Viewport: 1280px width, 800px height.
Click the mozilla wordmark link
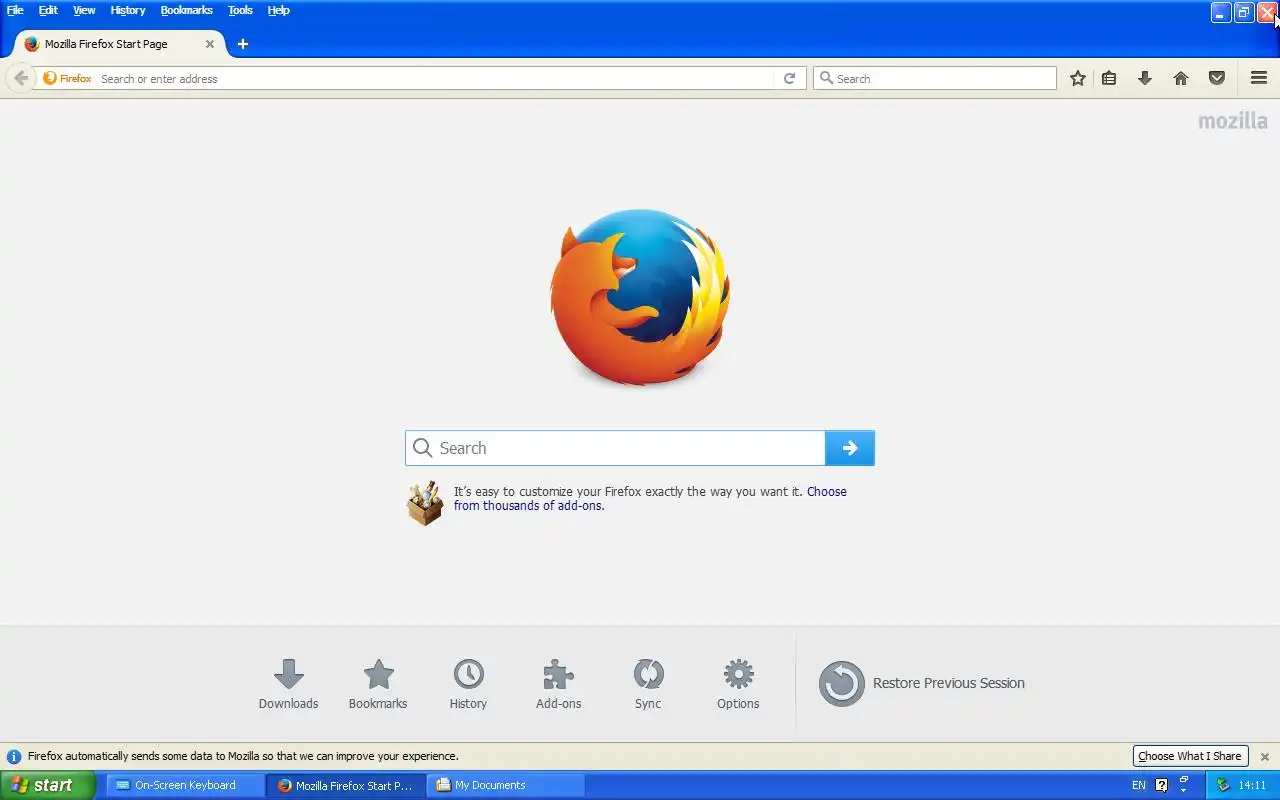tap(1233, 121)
